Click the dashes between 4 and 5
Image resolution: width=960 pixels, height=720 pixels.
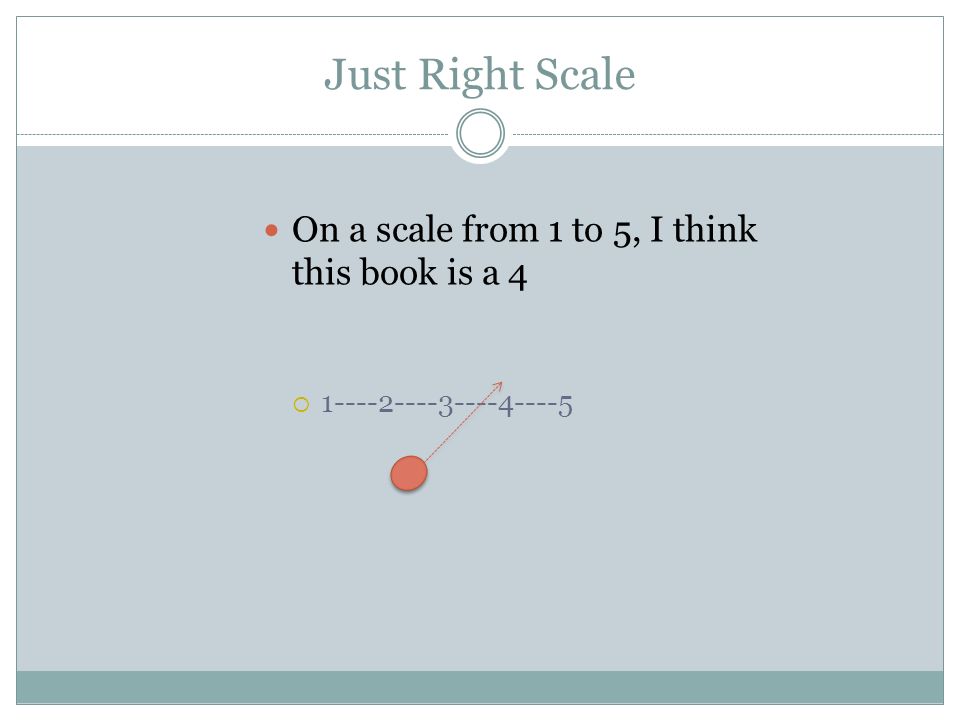[x=536, y=405]
